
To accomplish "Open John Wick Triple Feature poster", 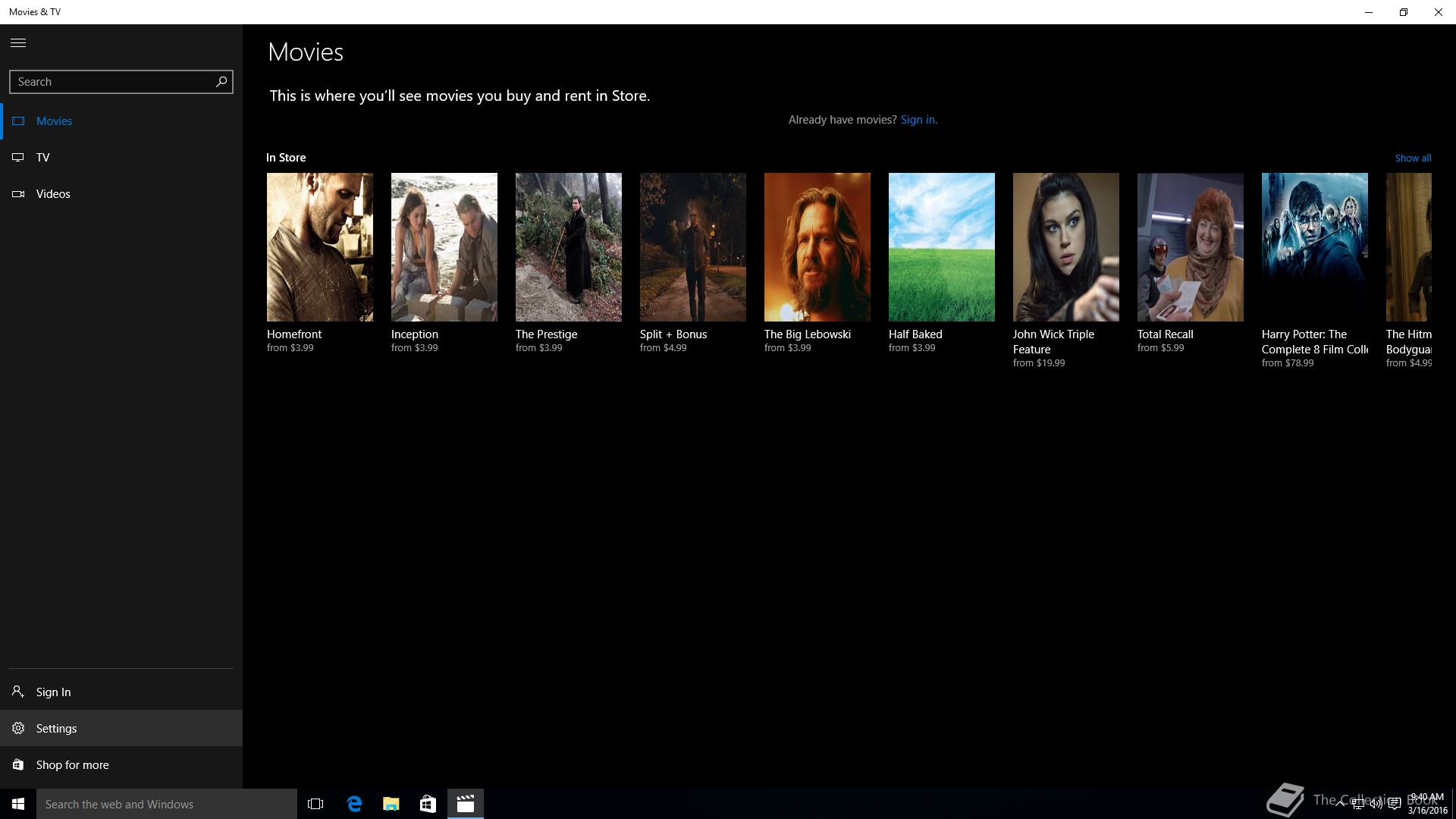I will 1066,247.
